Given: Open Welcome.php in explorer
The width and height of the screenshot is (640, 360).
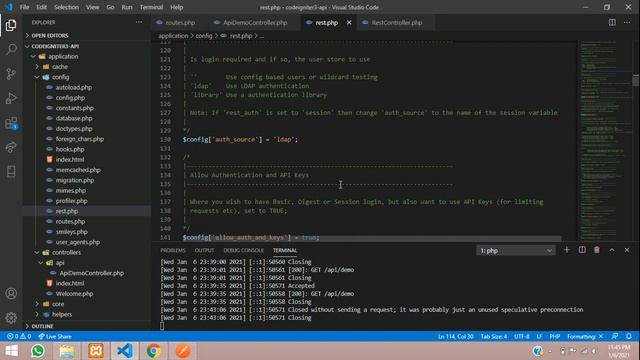Looking at the screenshot, I should pos(74,293).
